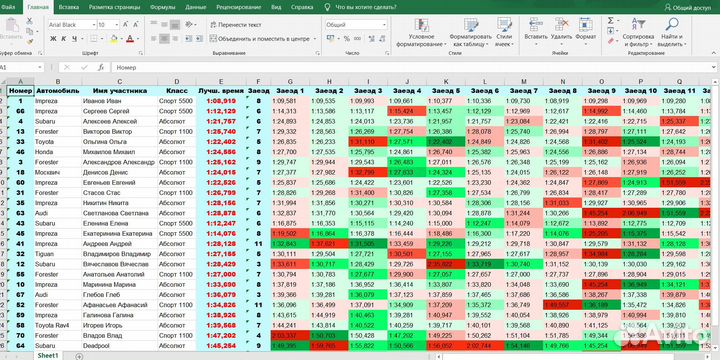Open Стили ячеек gallery

504,33
